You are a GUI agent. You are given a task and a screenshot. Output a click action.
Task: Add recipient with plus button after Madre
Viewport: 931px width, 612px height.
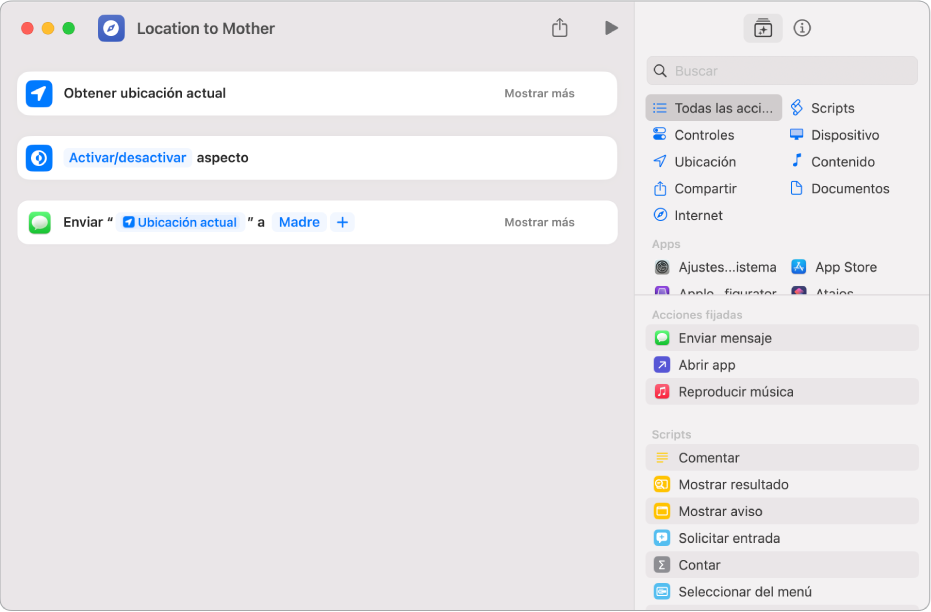pyautogui.click(x=342, y=222)
